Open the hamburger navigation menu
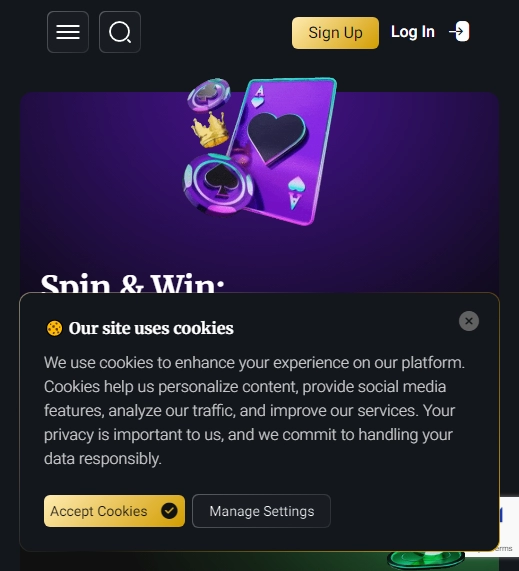 [x=68, y=32]
